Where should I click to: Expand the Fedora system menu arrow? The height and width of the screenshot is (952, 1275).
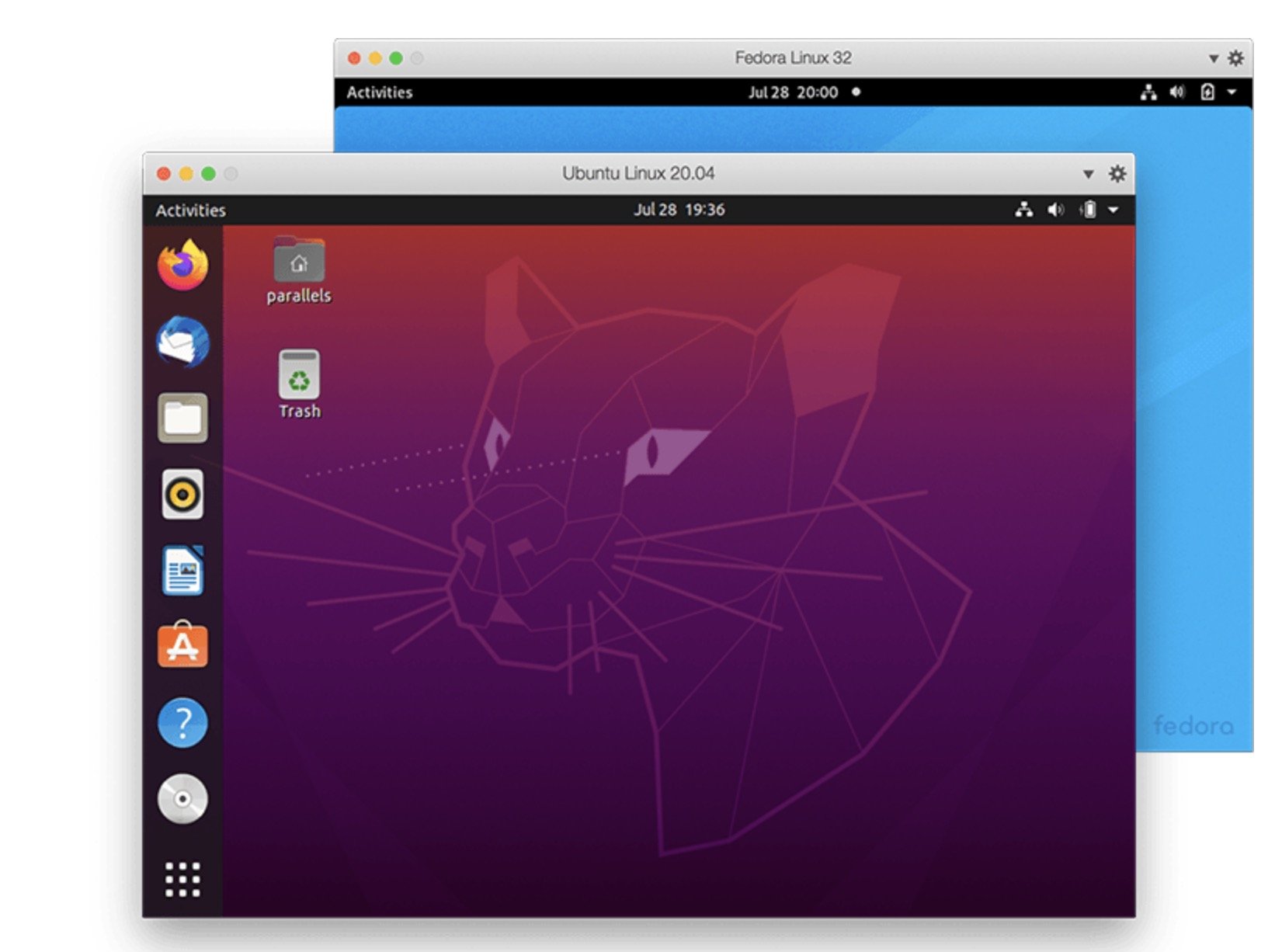[1232, 92]
